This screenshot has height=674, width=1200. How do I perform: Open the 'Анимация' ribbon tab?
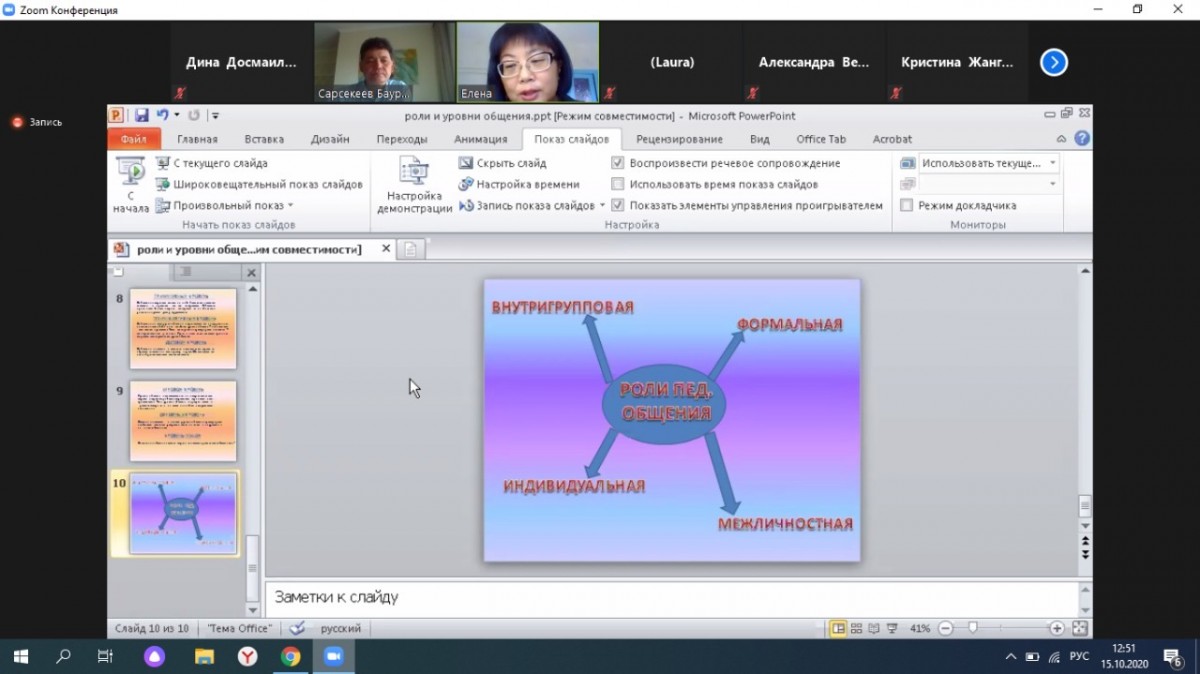480,139
